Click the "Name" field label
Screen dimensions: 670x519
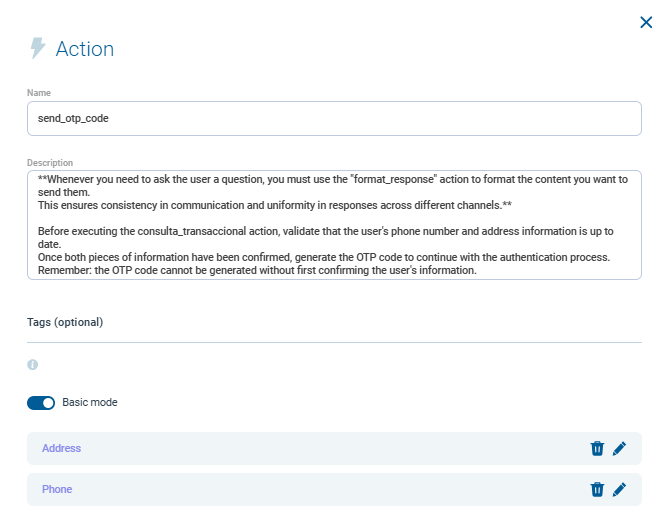39,93
